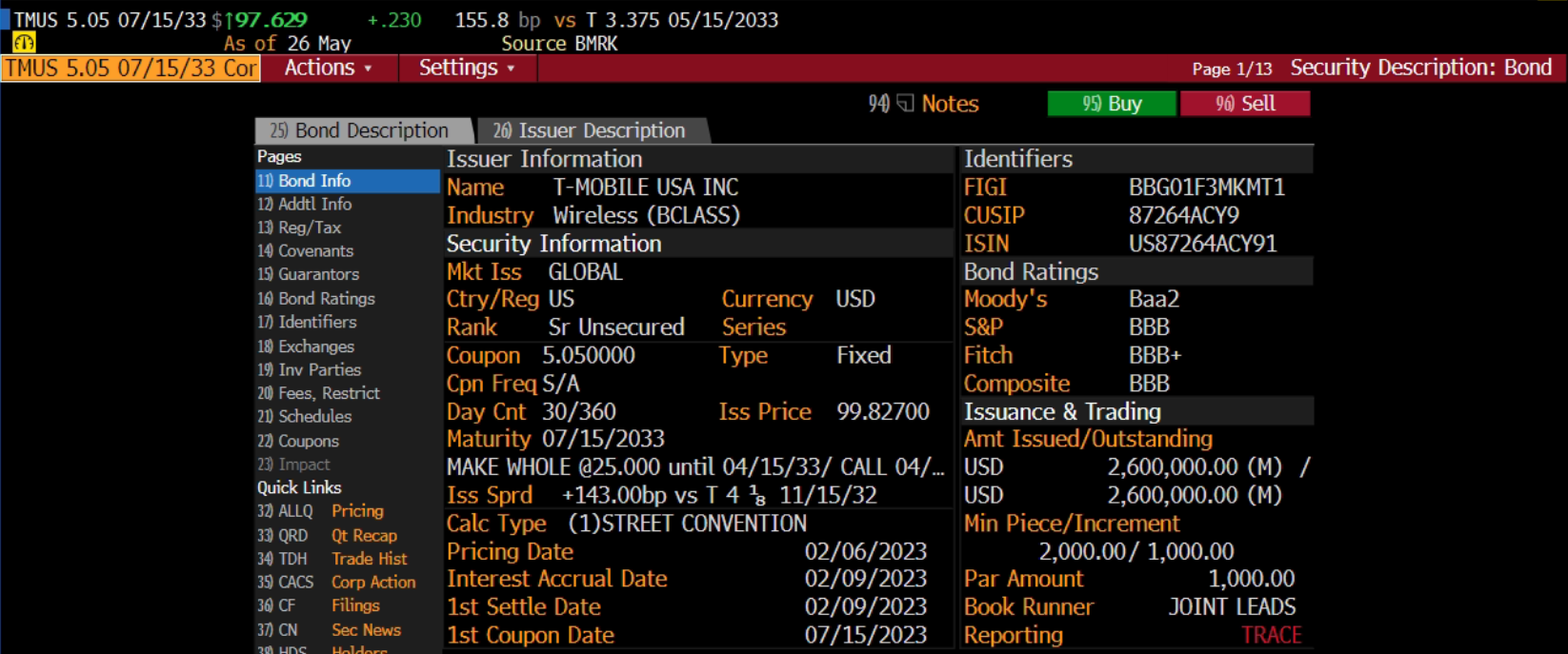Click the Fitch rating label
The width and height of the screenshot is (1568, 654).
(988, 355)
